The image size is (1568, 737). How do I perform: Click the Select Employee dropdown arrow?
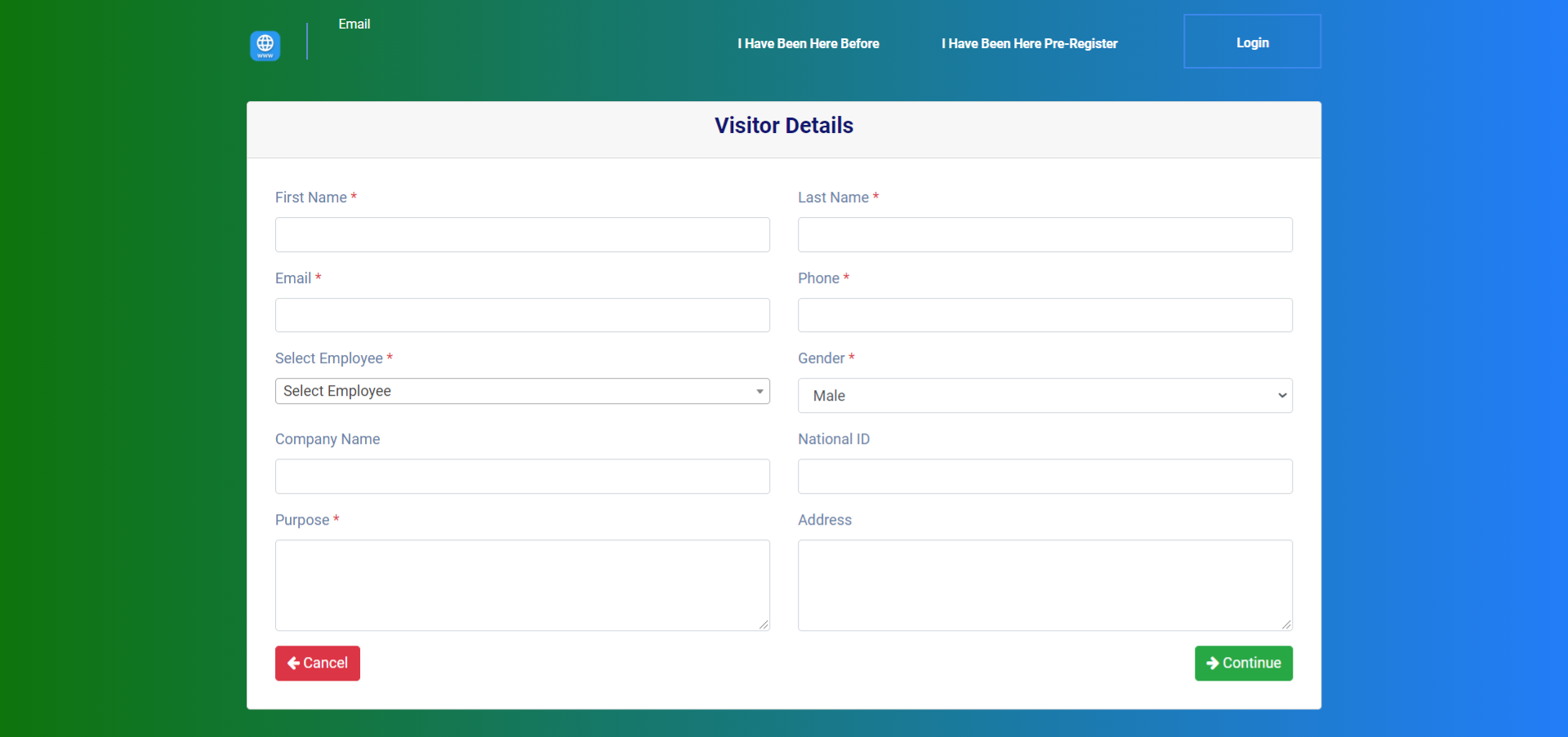[759, 392]
